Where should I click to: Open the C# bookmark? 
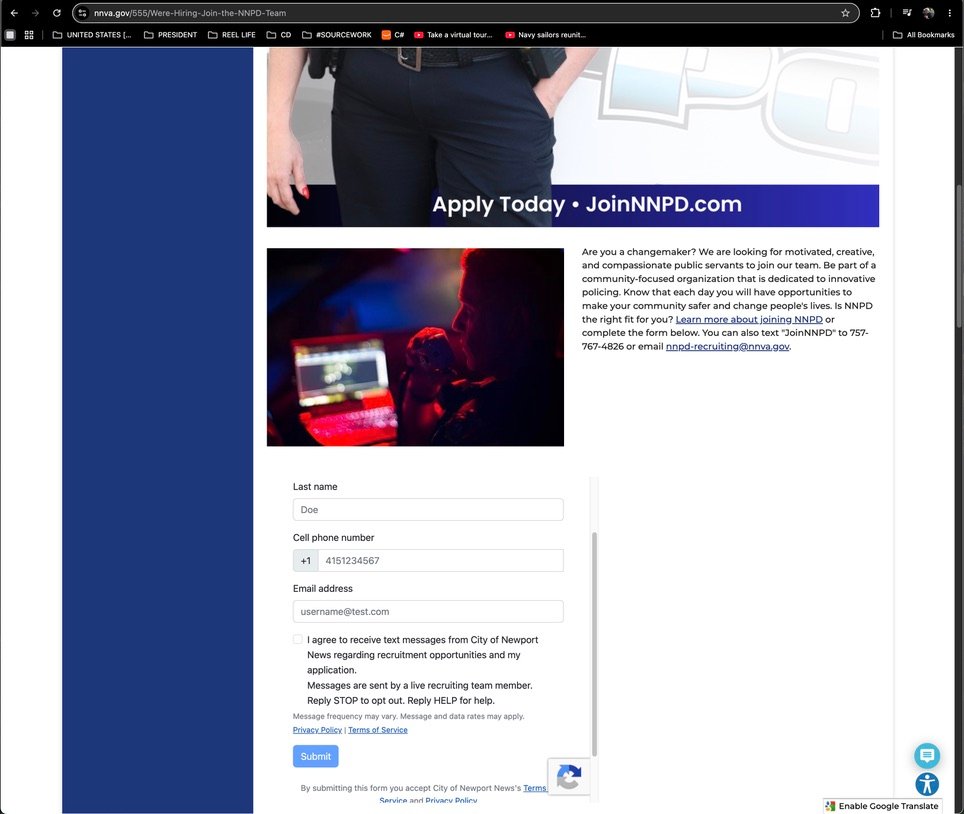click(x=393, y=35)
